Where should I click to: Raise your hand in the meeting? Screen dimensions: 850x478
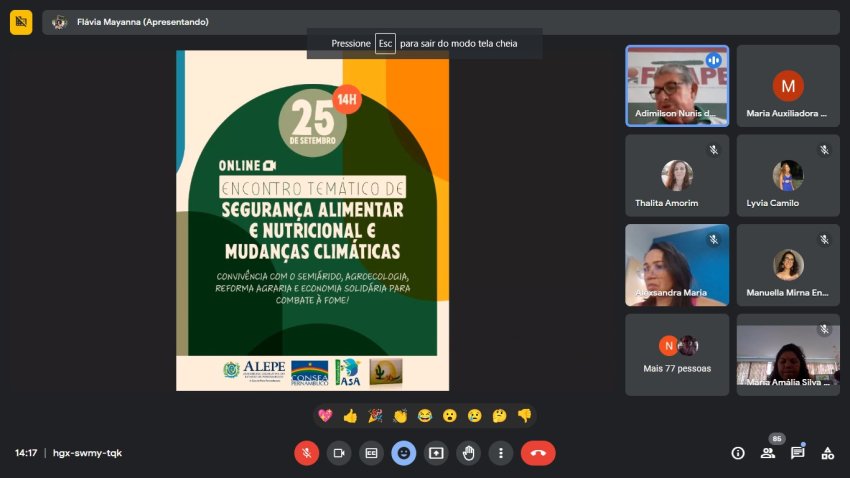tap(468, 453)
